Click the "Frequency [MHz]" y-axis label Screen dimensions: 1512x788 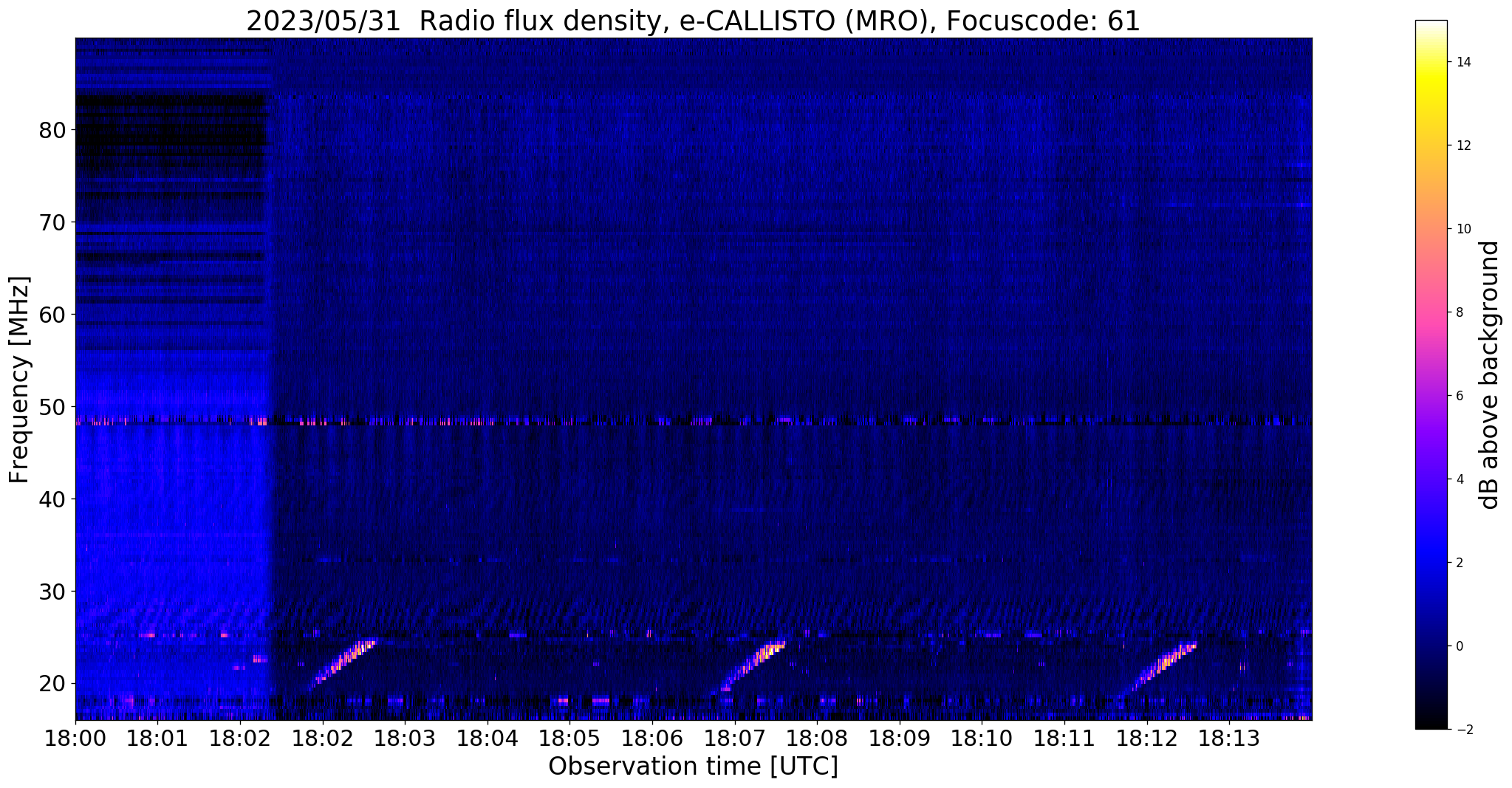[20, 380]
